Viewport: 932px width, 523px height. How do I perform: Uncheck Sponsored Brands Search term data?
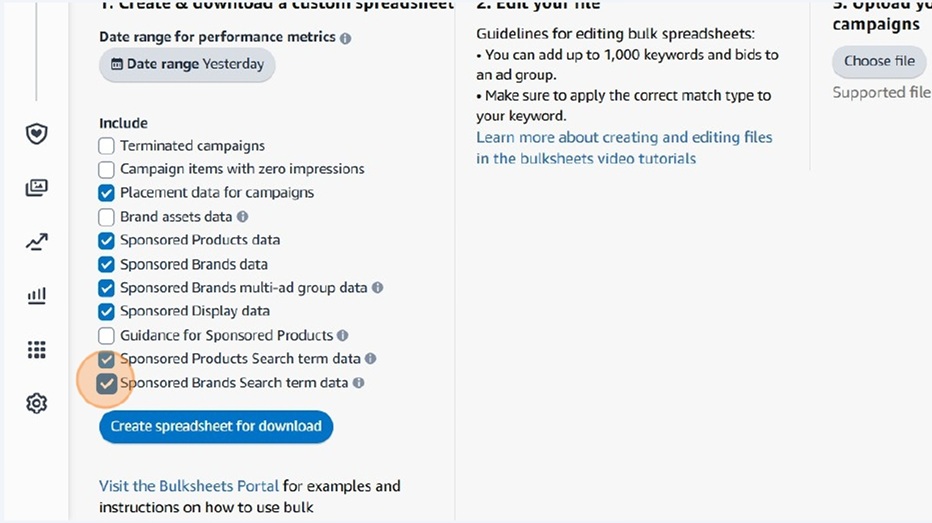[106, 383]
